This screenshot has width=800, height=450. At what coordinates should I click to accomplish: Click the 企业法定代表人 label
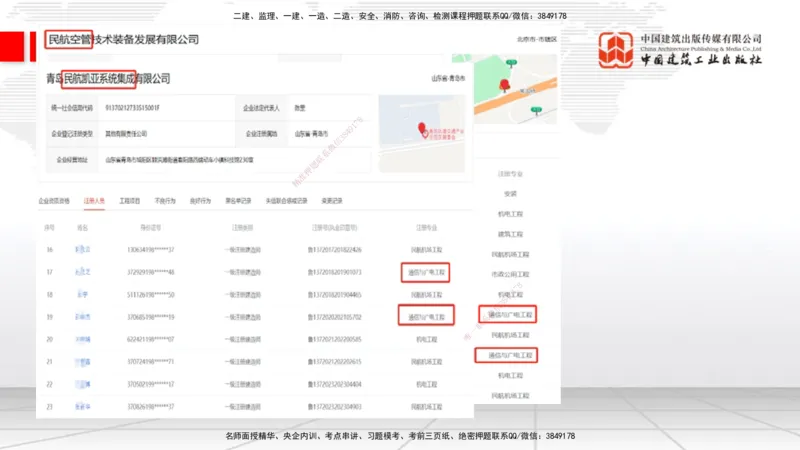[261, 108]
